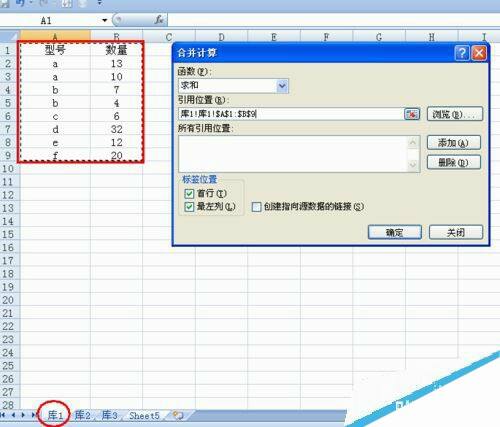Viewport: 500px width, 427px height.
Task: Click inside the 引用位置 input field
Action: (290, 114)
